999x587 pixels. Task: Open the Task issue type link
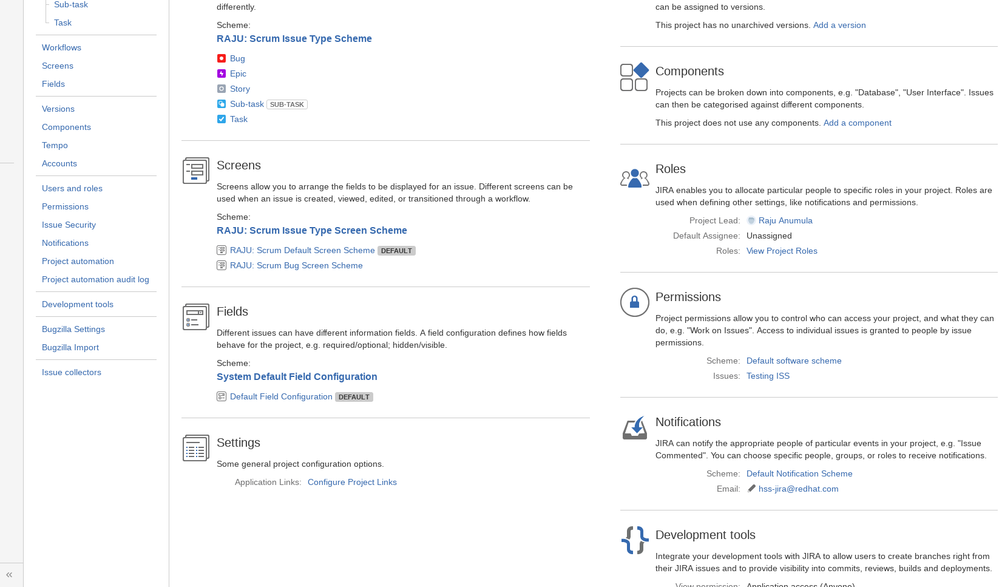point(238,119)
